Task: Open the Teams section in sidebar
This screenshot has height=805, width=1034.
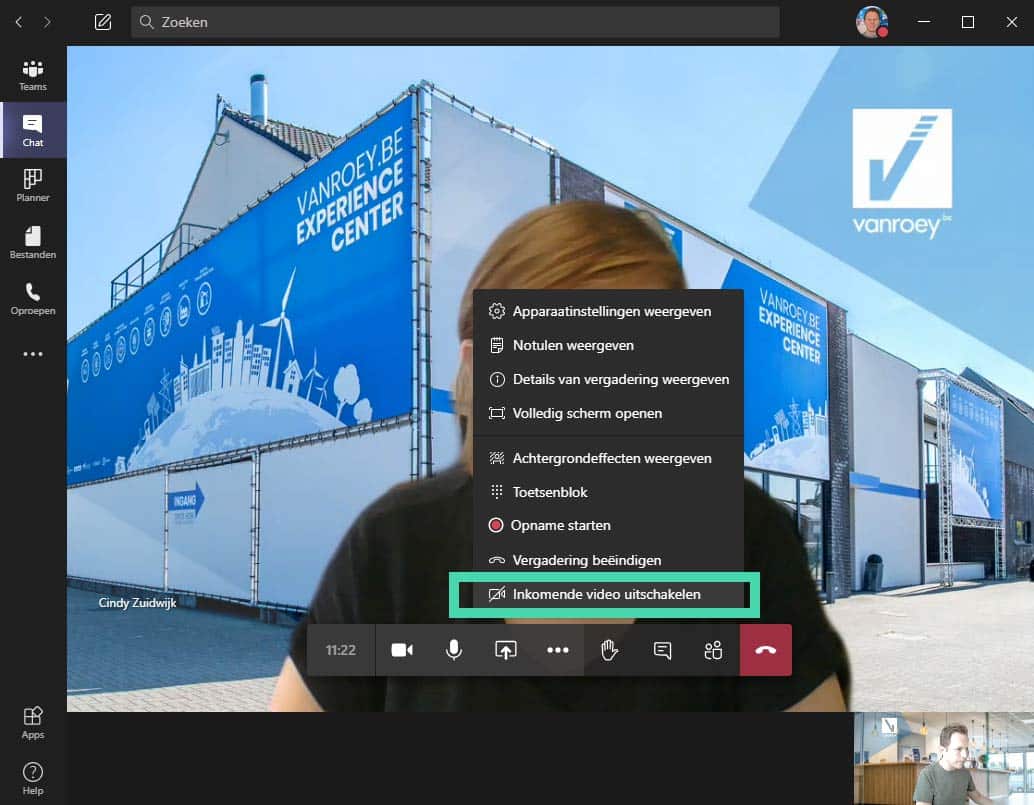Action: pos(33,75)
